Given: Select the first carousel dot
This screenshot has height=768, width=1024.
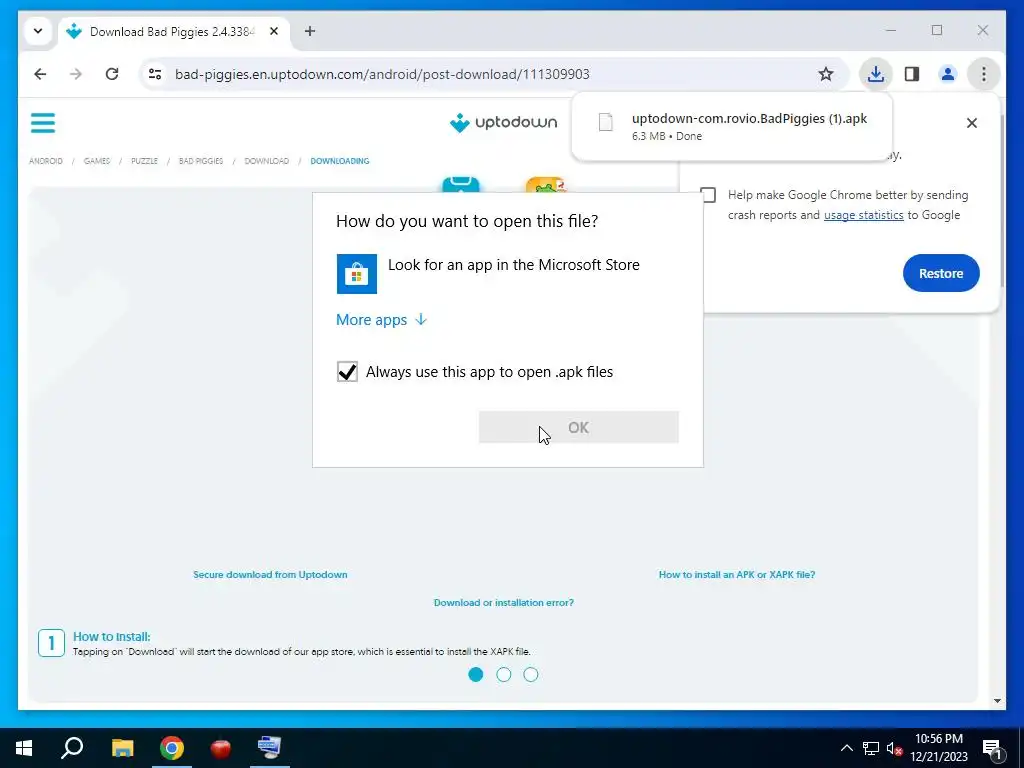Looking at the screenshot, I should pos(476,675).
